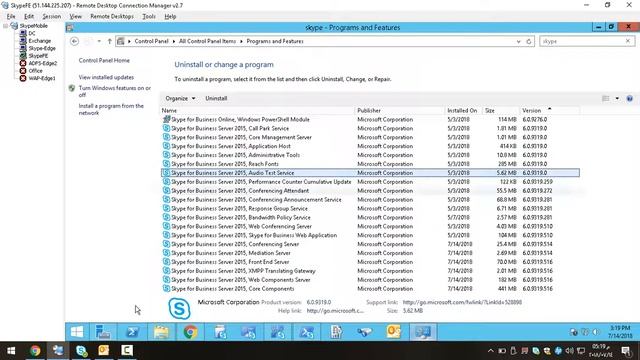Sort list by Version column header

point(549,111)
